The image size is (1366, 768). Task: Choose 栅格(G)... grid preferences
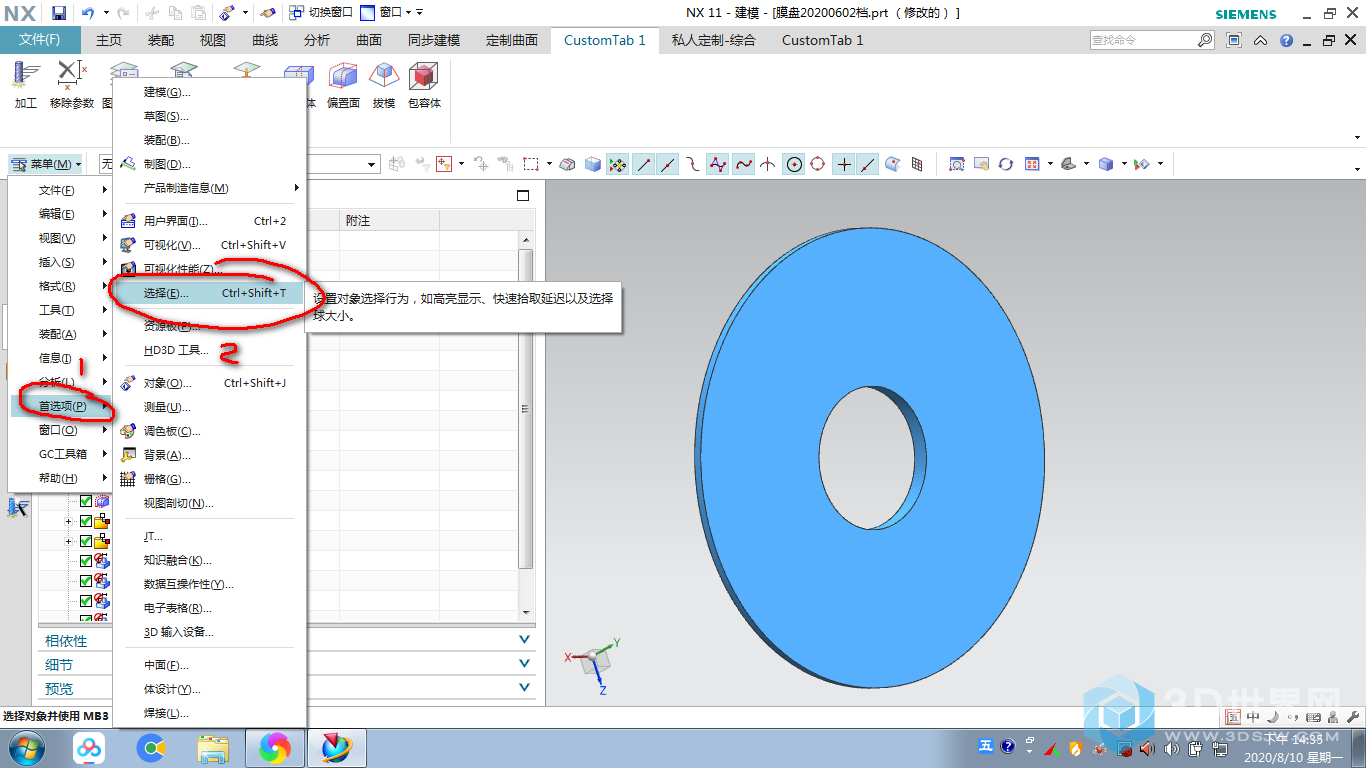click(209, 479)
